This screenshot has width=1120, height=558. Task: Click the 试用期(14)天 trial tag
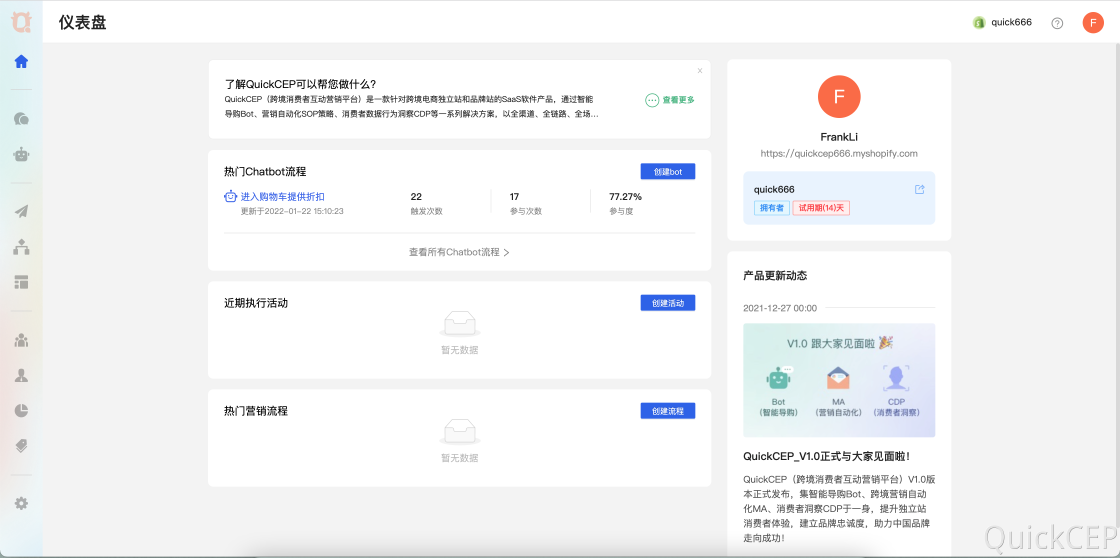(821, 208)
